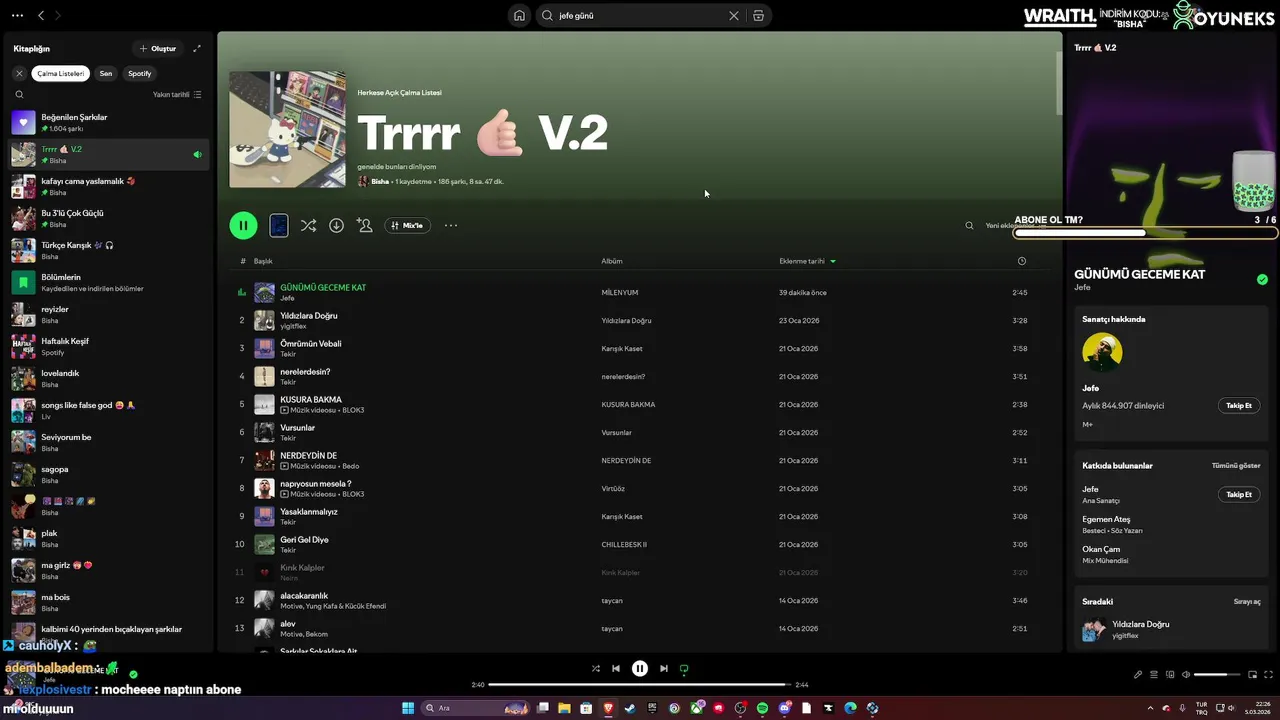
Task: Enter fullscreen mode in player
Action: 1270,675
